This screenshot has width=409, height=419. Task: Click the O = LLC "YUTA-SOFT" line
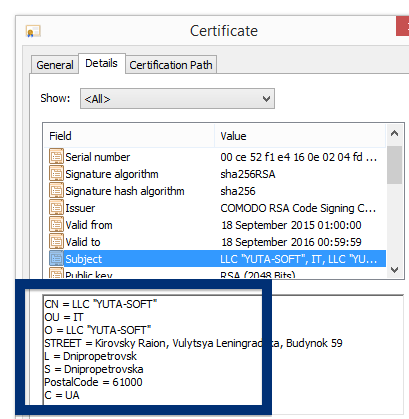(x=98, y=330)
